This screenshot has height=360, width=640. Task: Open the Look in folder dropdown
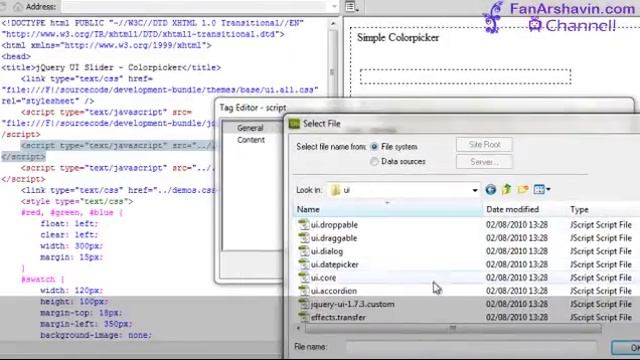coord(474,190)
